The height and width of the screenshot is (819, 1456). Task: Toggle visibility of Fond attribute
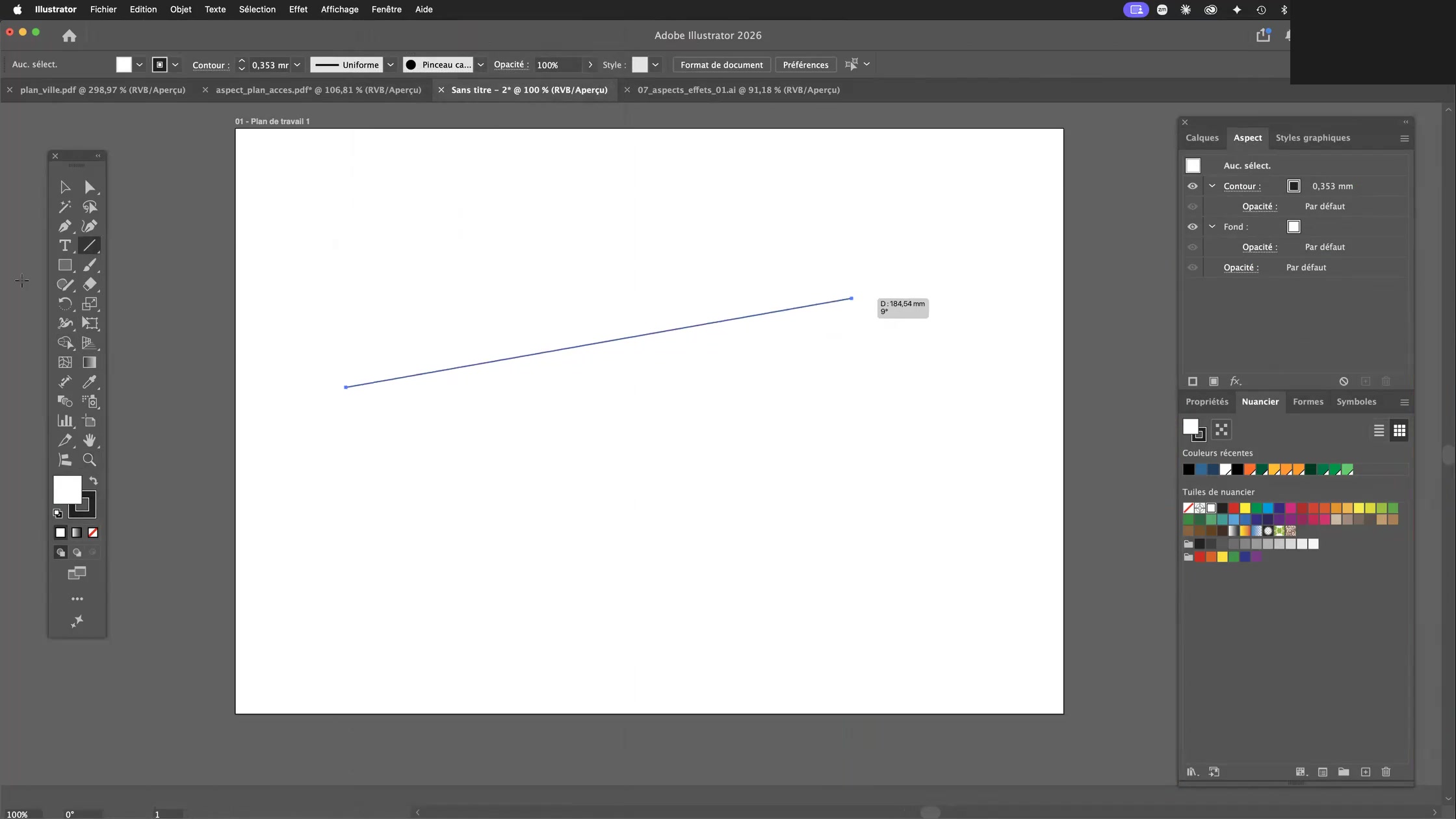pyautogui.click(x=1192, y=227)
